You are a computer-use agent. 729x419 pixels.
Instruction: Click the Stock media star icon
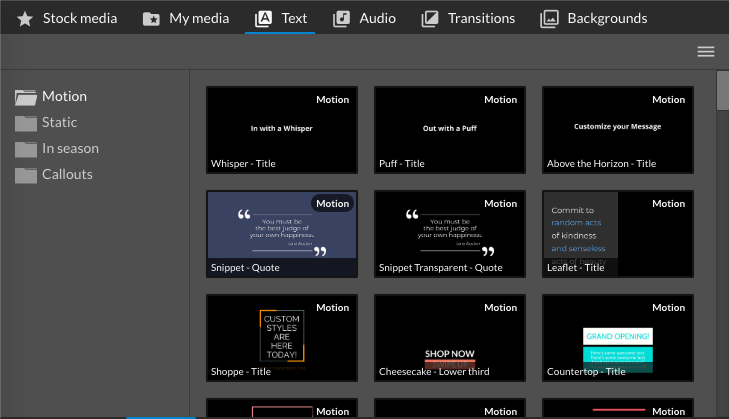pyautogui.click(x=25, y=18)
